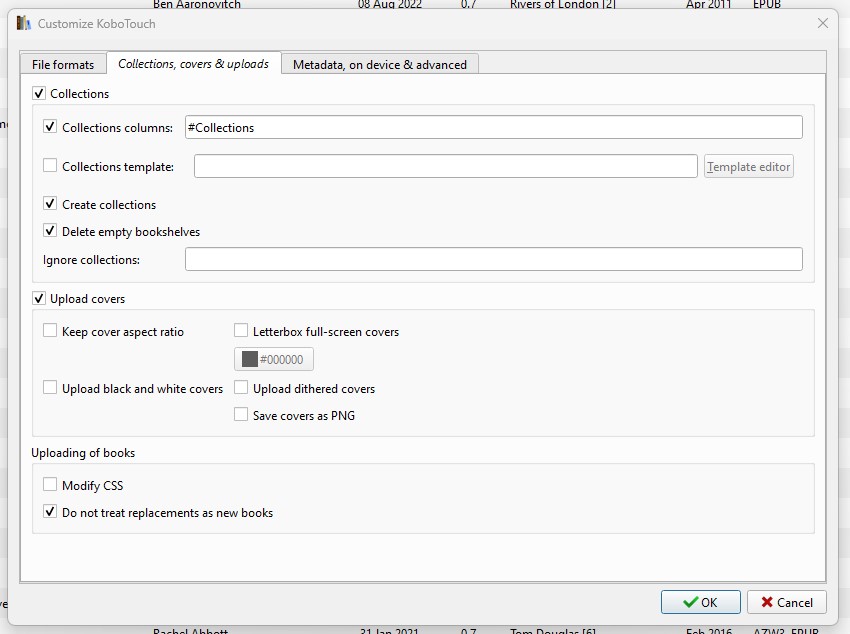This screenshot has height=634, width=850.
Task: Click the Ignore collections input field
Action: pos(493,260)
